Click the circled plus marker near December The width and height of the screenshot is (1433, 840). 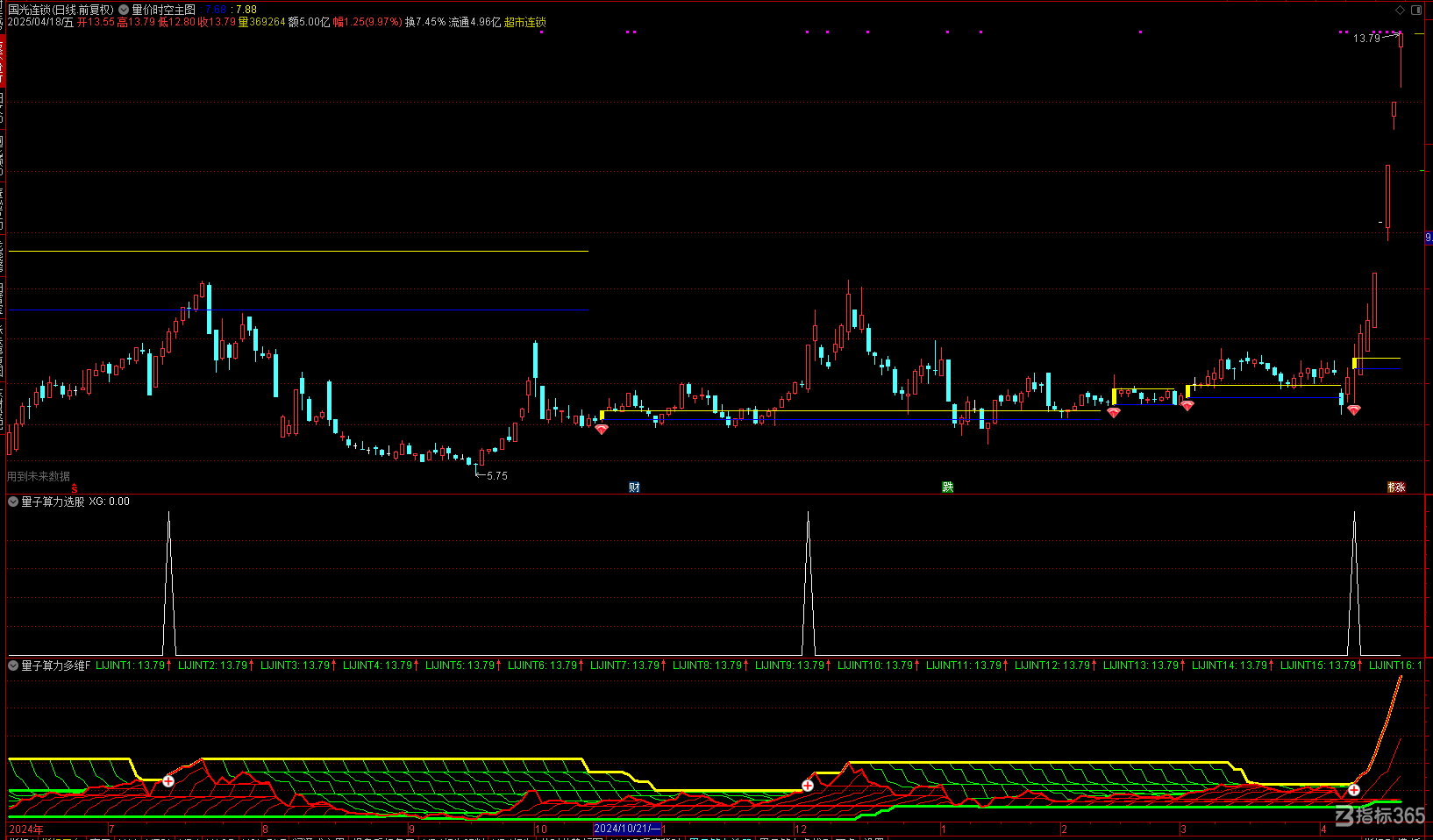click(x=808, y=785)
